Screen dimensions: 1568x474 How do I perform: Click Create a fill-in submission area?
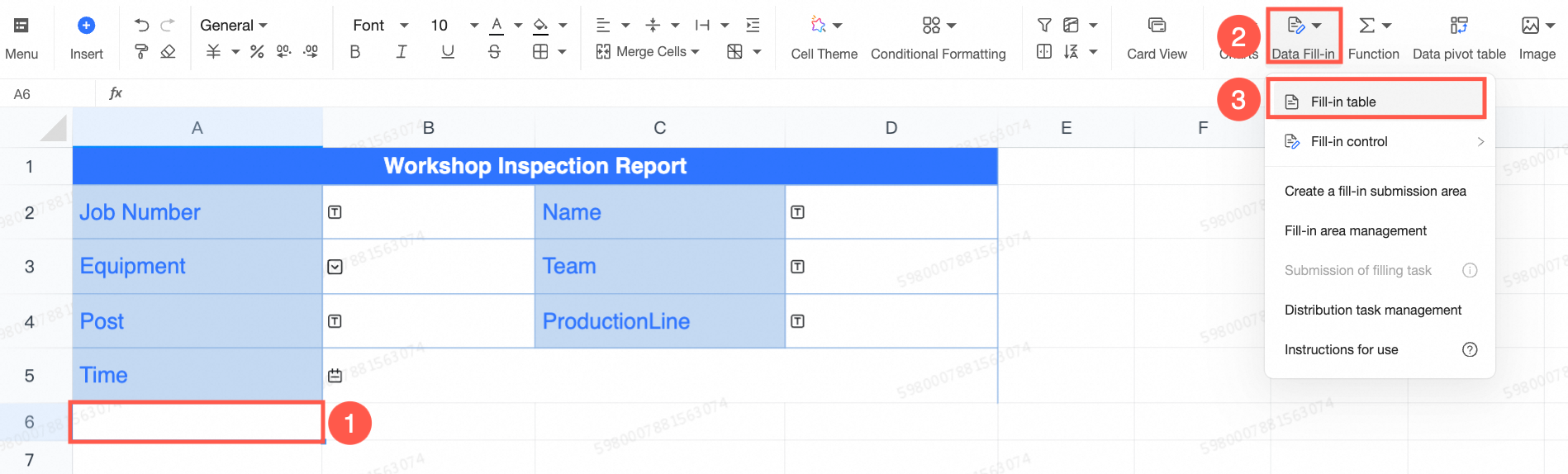point(1375,191)
